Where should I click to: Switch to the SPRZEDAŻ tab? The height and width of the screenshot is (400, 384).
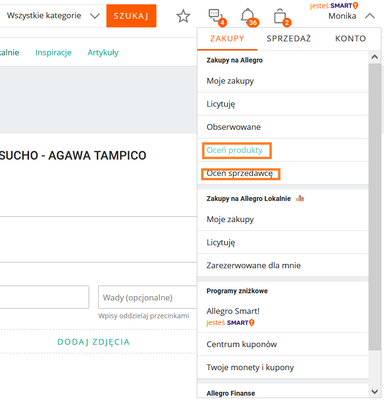tap(289, 39)
